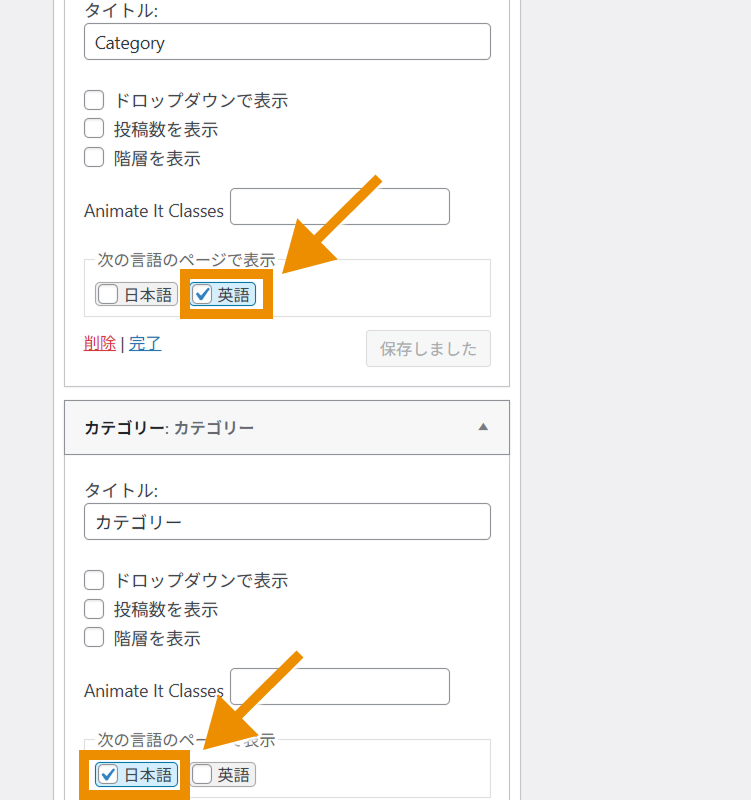Enable ドロップダウンで表示 in the English Category widget
751x800 pixels.
pyautogui.click(x=94, y=100)
